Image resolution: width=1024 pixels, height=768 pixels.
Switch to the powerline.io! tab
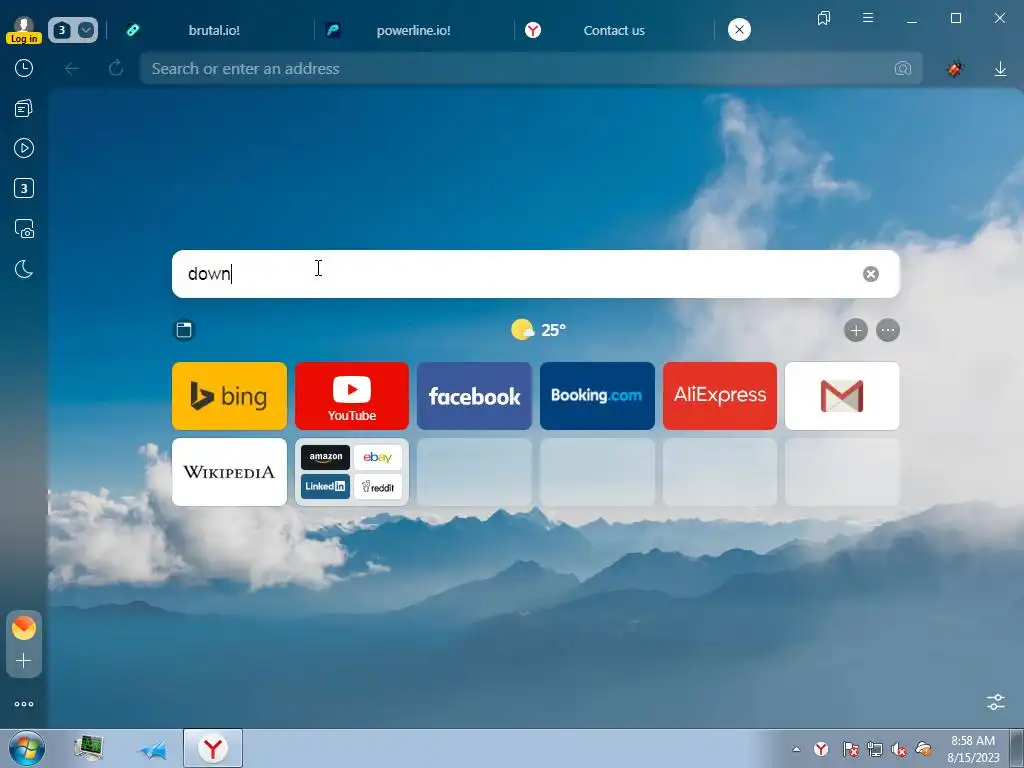click(413, 30)
